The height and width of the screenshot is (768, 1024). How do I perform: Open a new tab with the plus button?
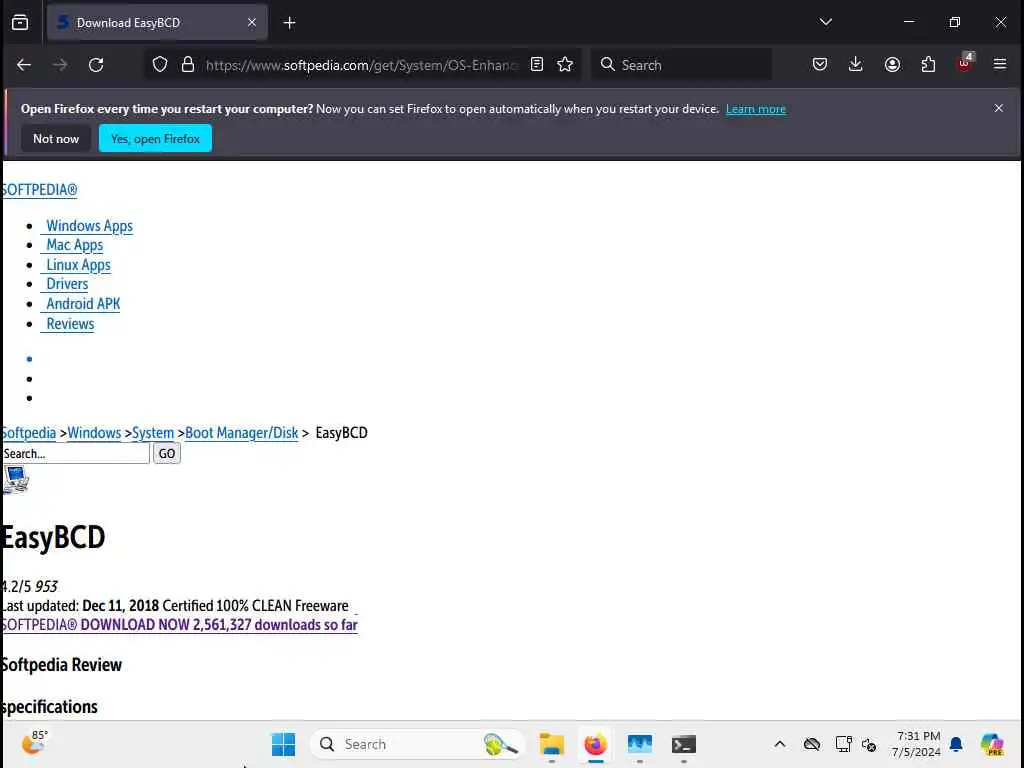[x=289, y=23]
